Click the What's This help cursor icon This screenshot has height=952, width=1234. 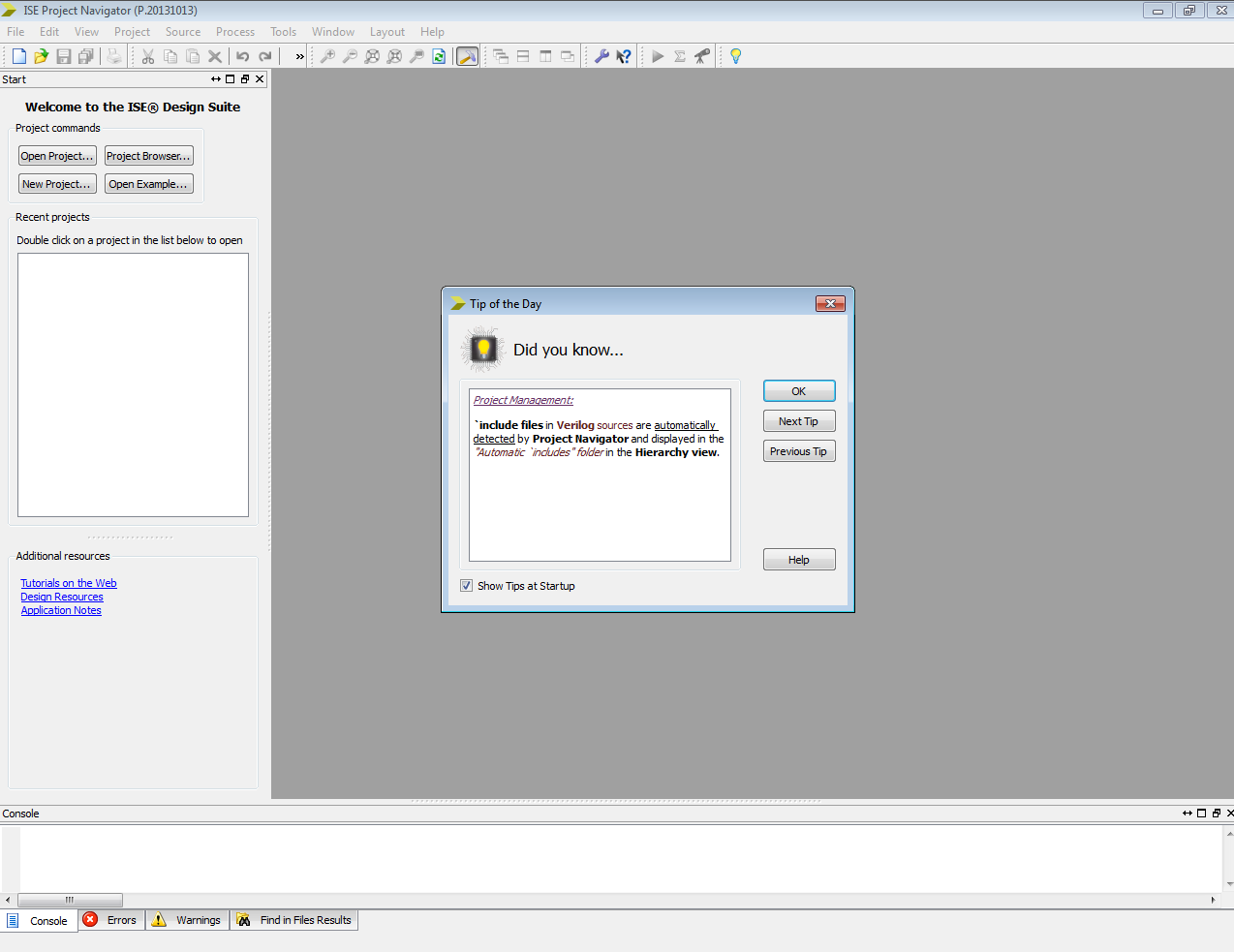tap(624, 56)
